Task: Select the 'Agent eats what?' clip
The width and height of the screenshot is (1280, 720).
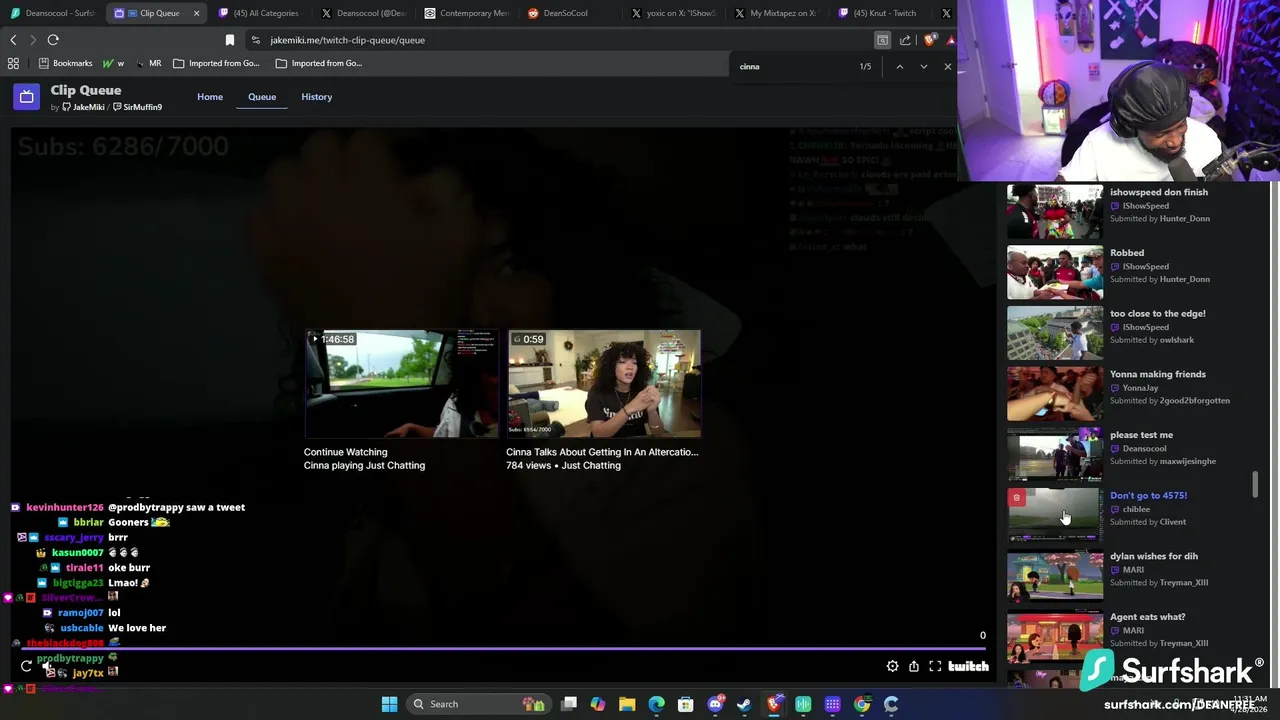Action: 1128,637
